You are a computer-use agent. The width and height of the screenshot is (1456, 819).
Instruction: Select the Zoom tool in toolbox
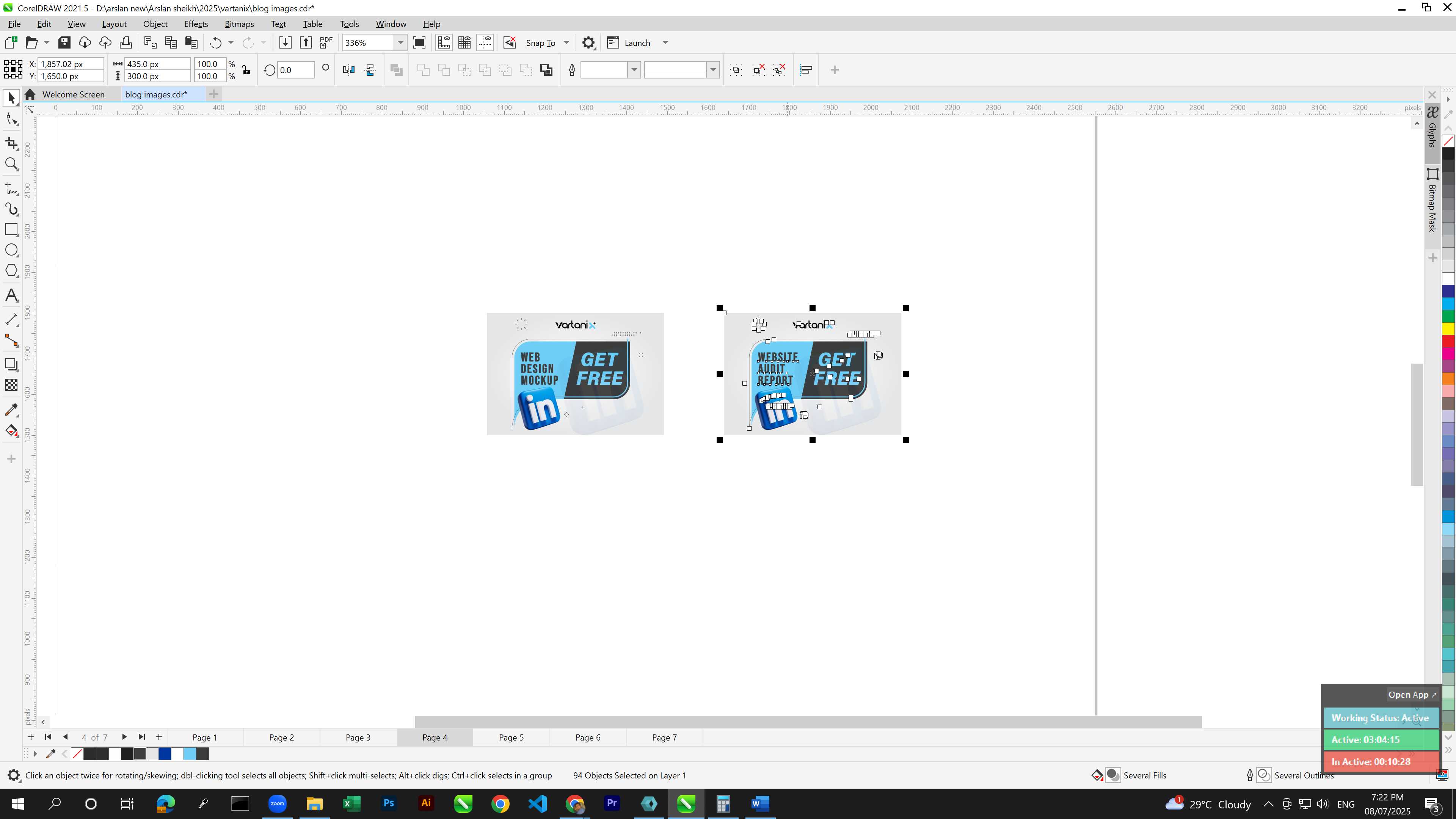(11, 164)
